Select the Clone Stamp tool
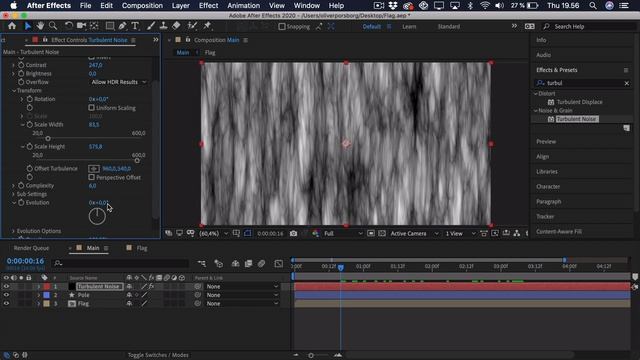This screenshot has height=360, width=640. [163, 26]
